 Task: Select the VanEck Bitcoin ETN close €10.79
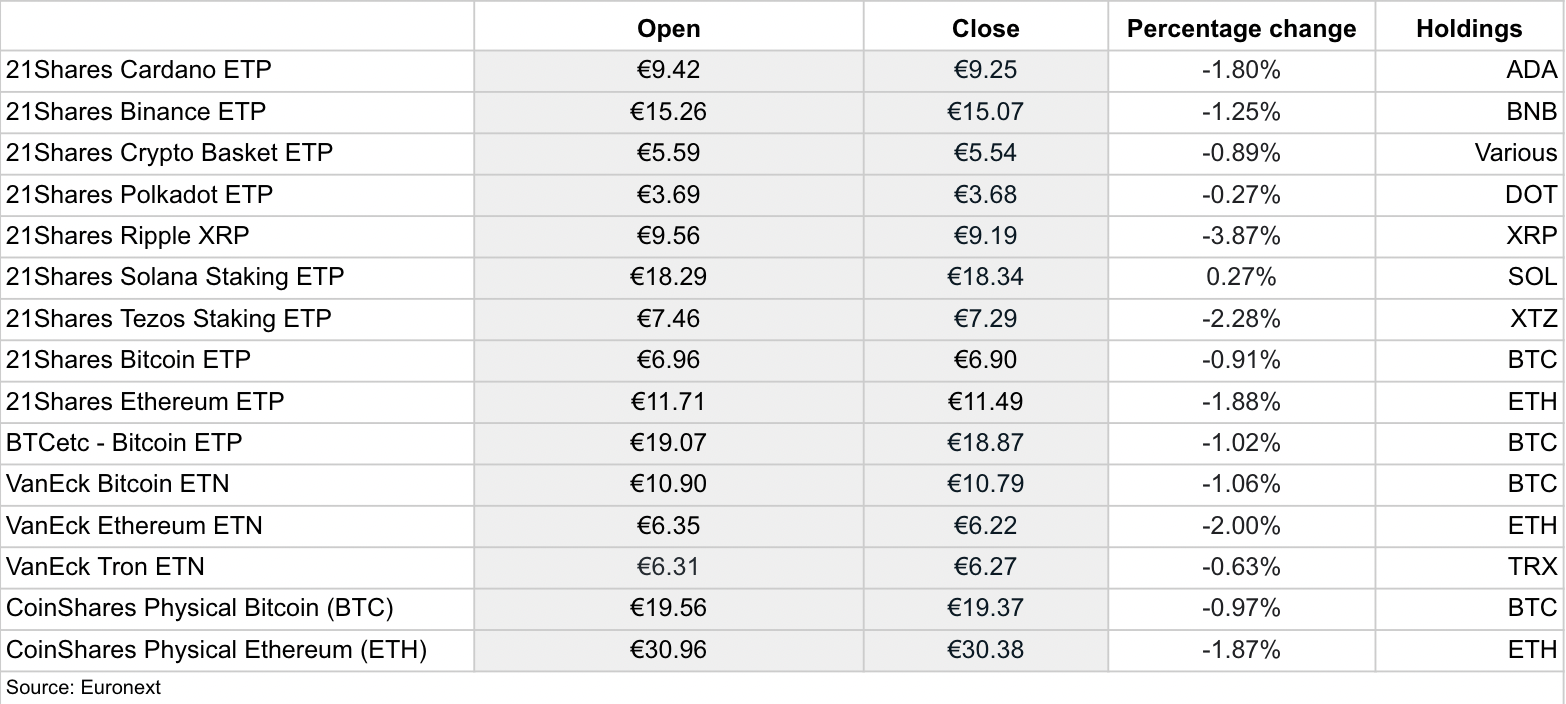986,484
